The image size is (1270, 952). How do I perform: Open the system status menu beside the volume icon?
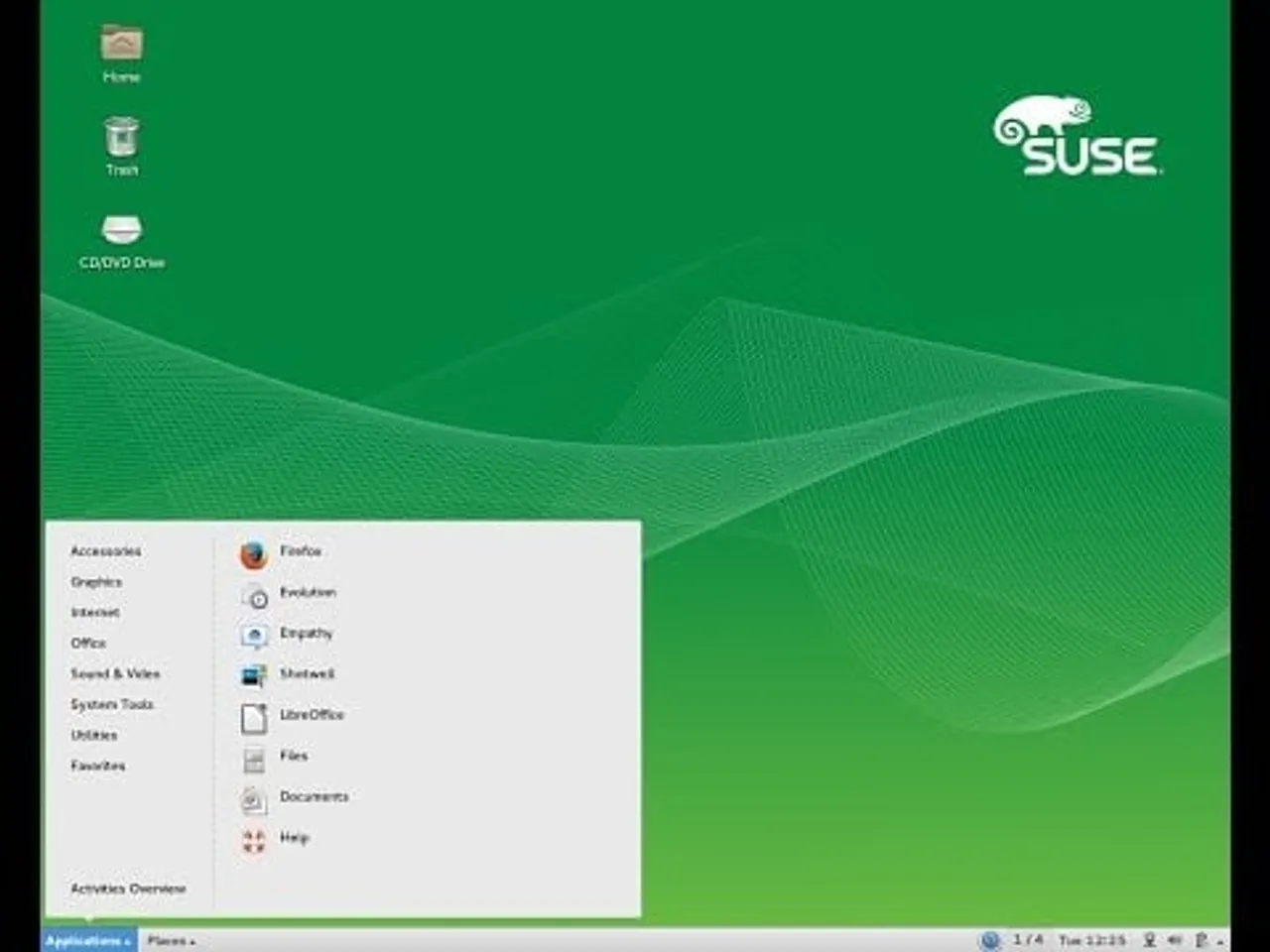click(1207, 940)
